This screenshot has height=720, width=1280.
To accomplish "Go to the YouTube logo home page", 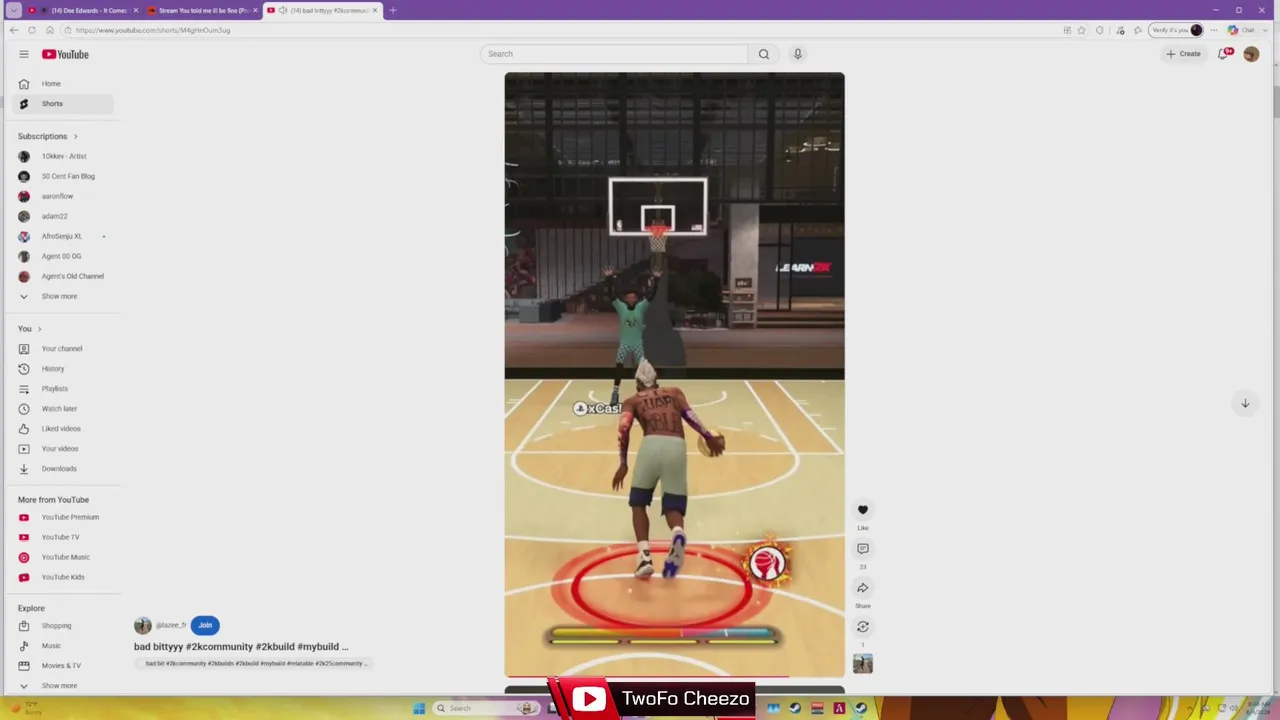I will (65, 54).
